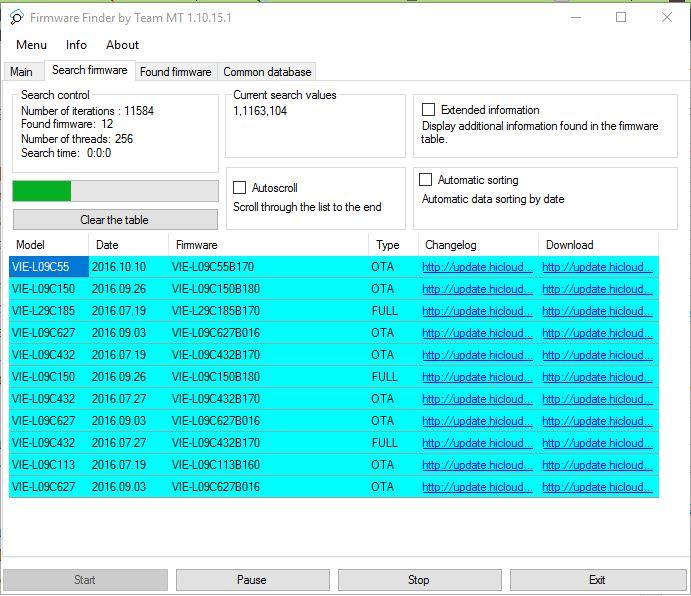
Task: Open download link for VIE-L09C55B170
Action: 597,267
